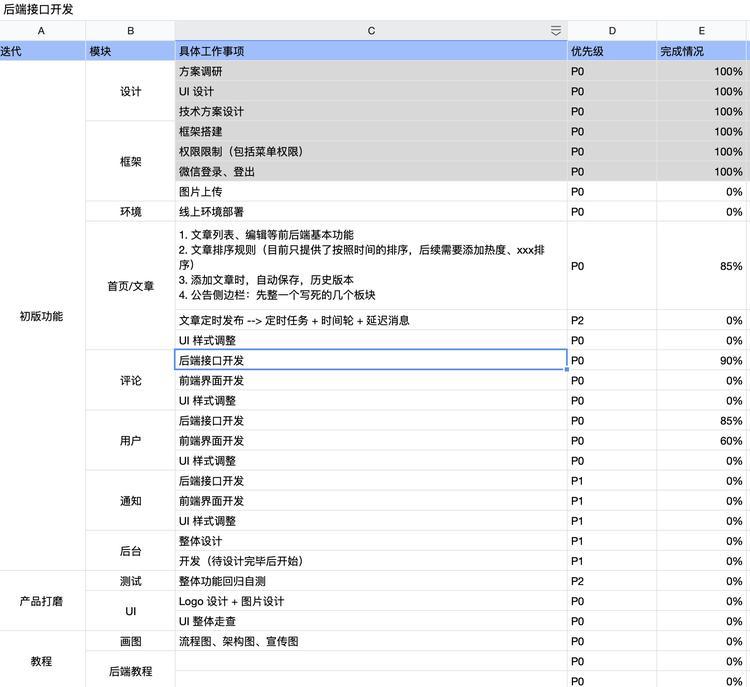Select the 产品打磨 iteration cell
750x687 pixels.
click(42, 601)
